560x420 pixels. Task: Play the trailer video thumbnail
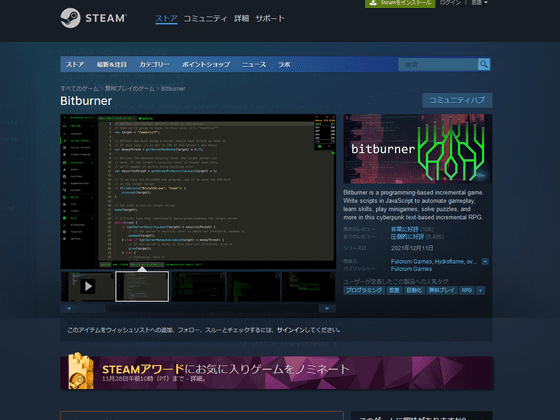click(88, 286)
